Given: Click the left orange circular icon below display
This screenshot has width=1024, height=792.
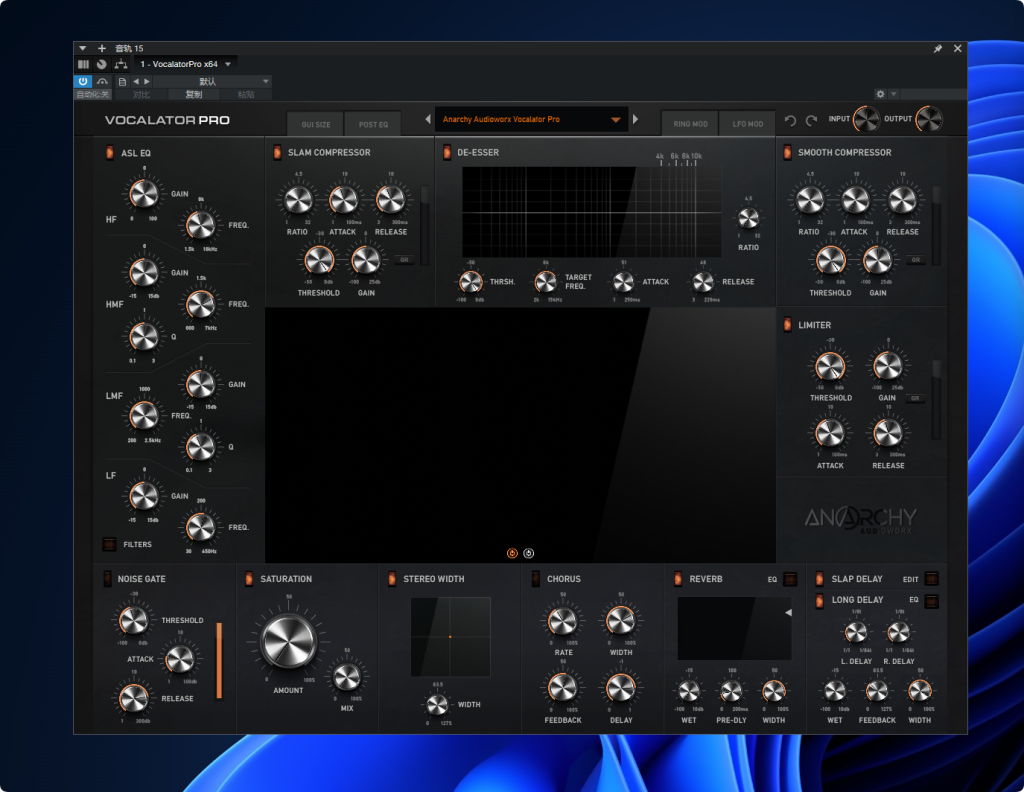Looking at the screenshot, I should coord(512,553).
